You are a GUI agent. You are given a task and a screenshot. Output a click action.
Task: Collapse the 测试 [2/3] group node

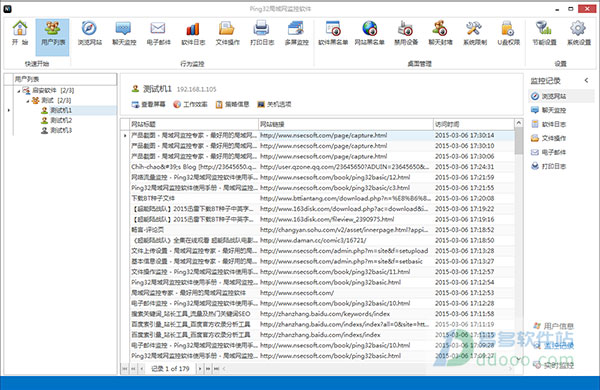28,101
